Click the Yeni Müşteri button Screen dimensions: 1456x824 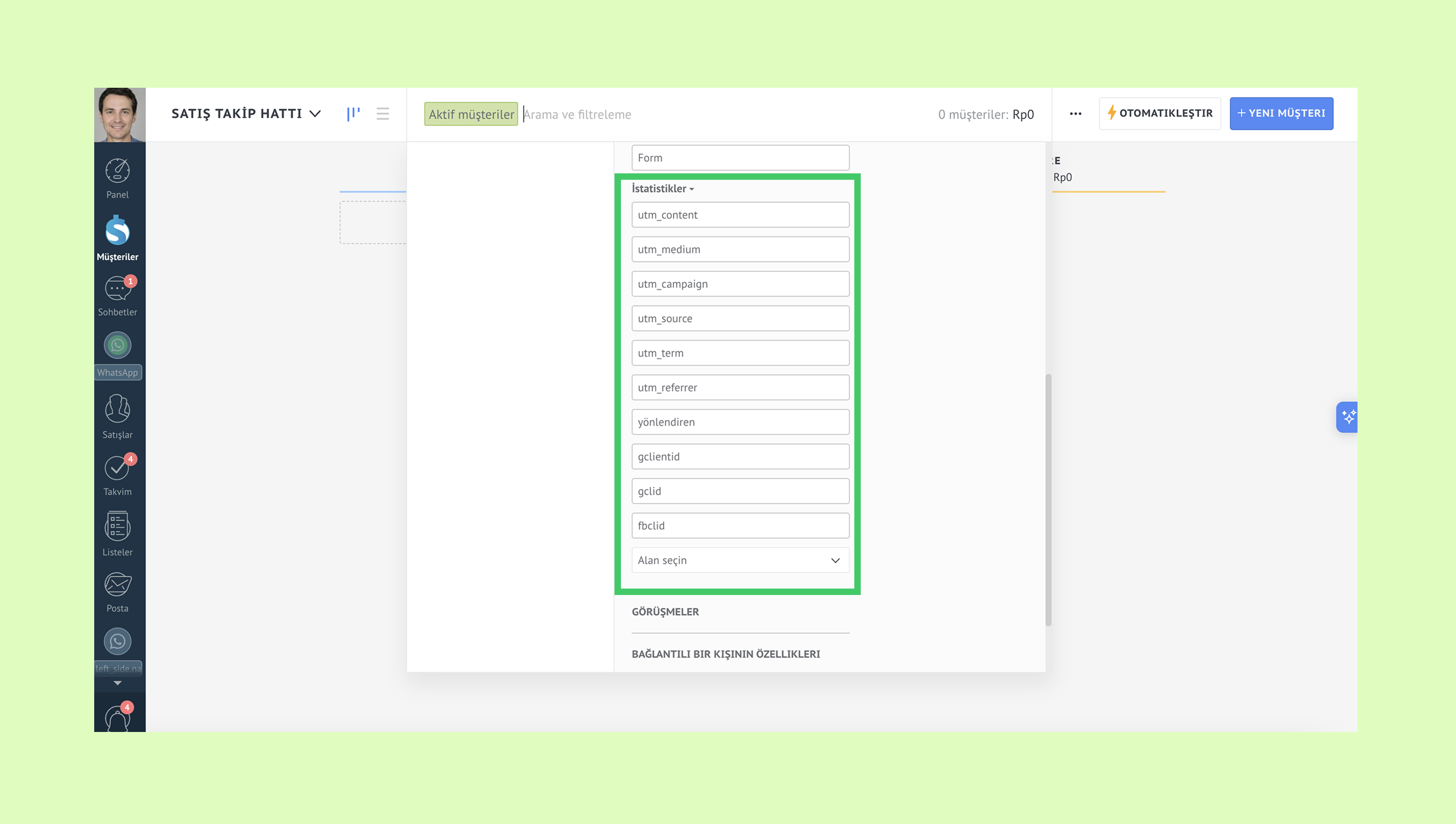[1280, 113]
